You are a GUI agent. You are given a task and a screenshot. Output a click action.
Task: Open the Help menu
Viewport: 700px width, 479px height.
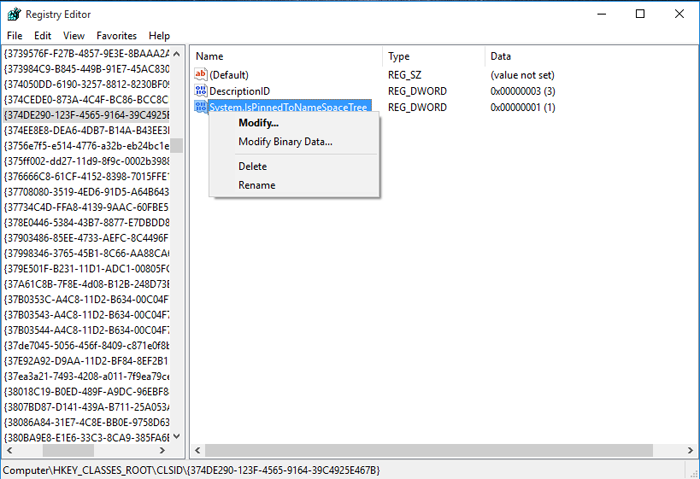click(x=159, y=36)
